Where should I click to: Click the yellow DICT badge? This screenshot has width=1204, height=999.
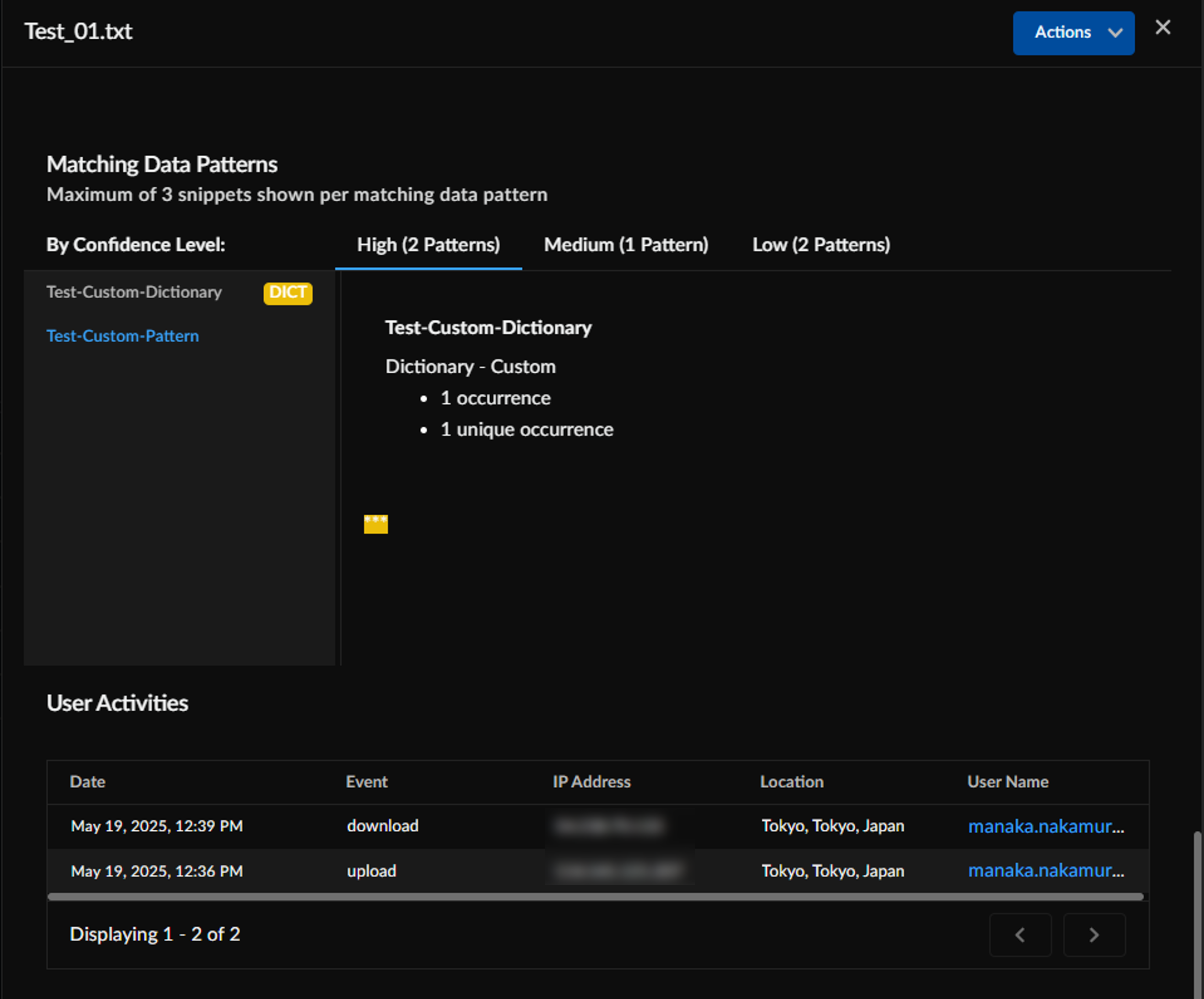coord(288,293)
